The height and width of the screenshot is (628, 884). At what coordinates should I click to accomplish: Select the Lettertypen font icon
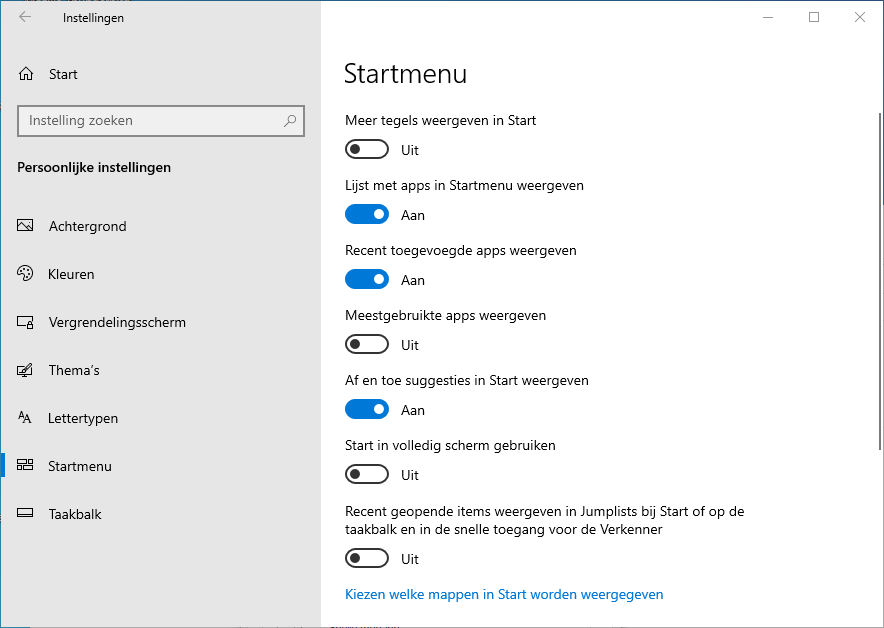pos(26,418)
